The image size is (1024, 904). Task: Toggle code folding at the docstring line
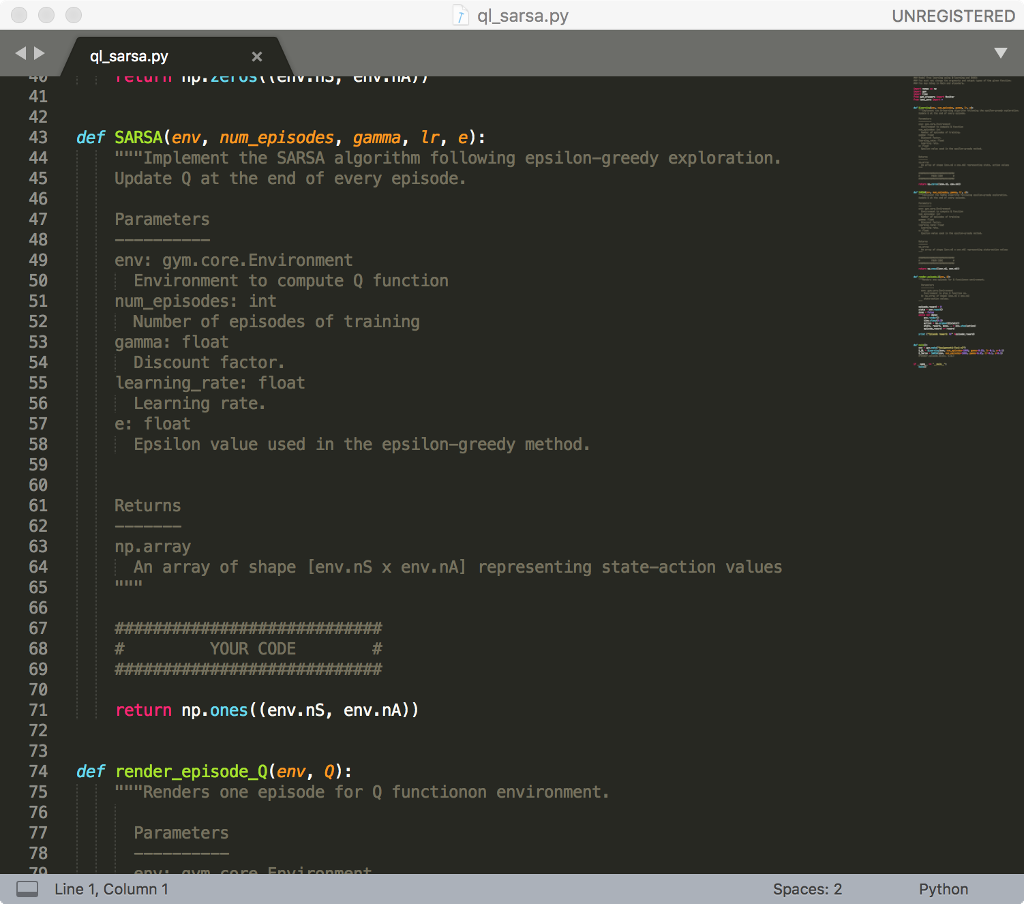pyautogui.click(x=61, y=157)
